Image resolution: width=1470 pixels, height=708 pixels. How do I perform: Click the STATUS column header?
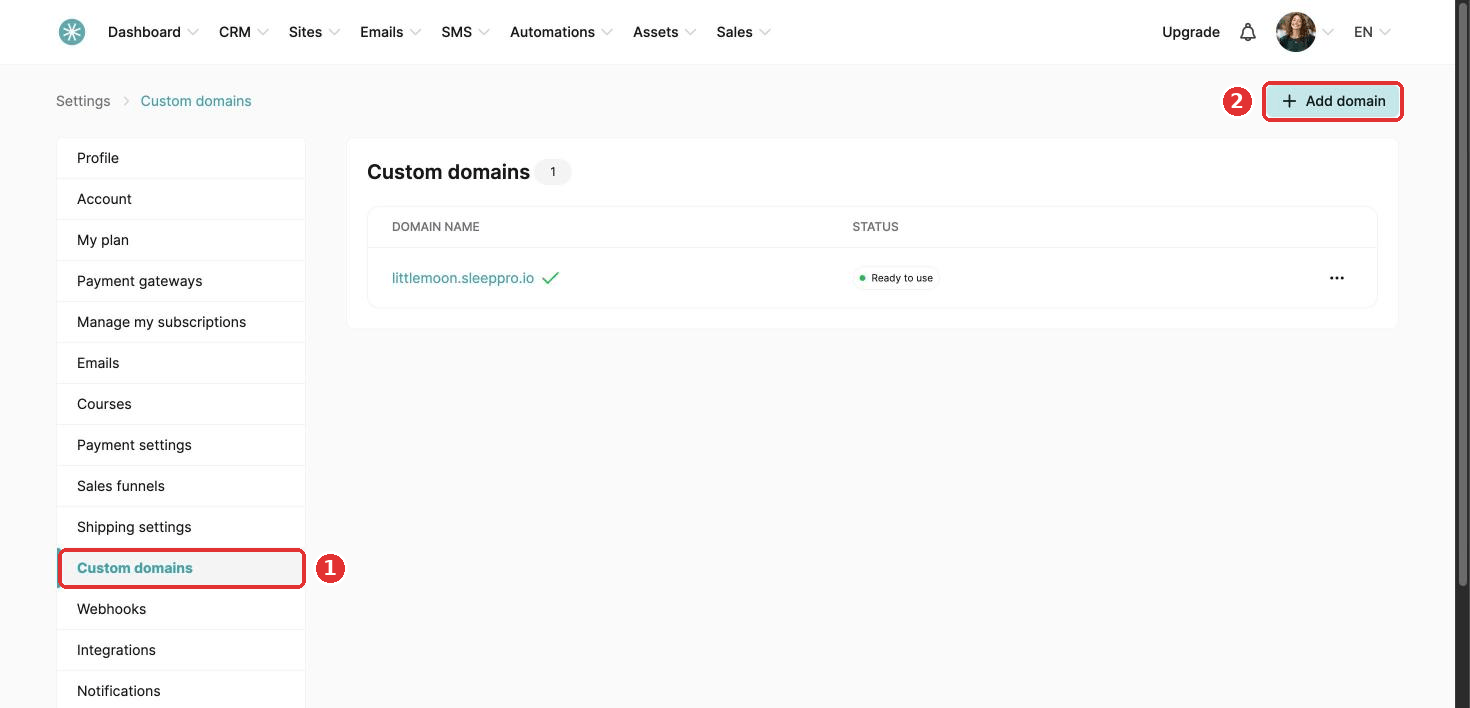pyautogui.click(x=875, y=227)
